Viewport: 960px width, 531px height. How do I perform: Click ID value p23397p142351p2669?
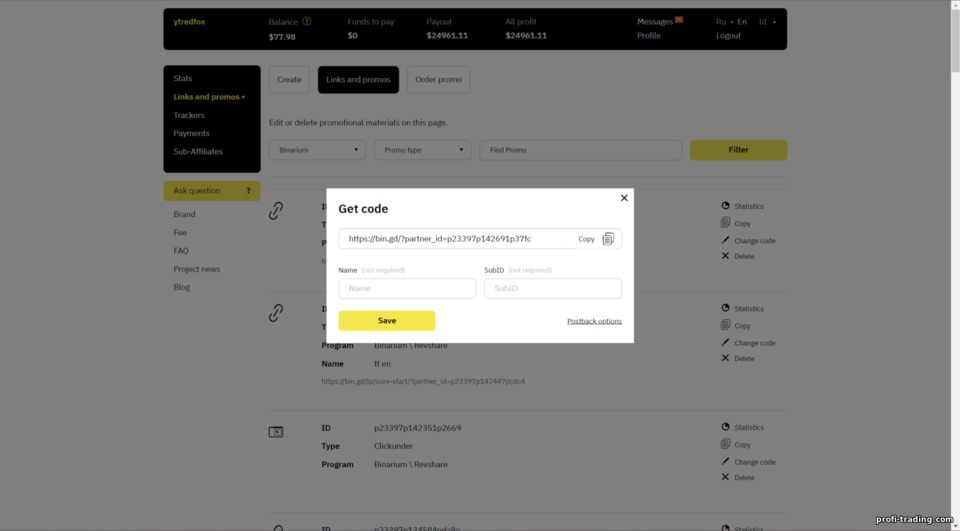tap(418, 428)
